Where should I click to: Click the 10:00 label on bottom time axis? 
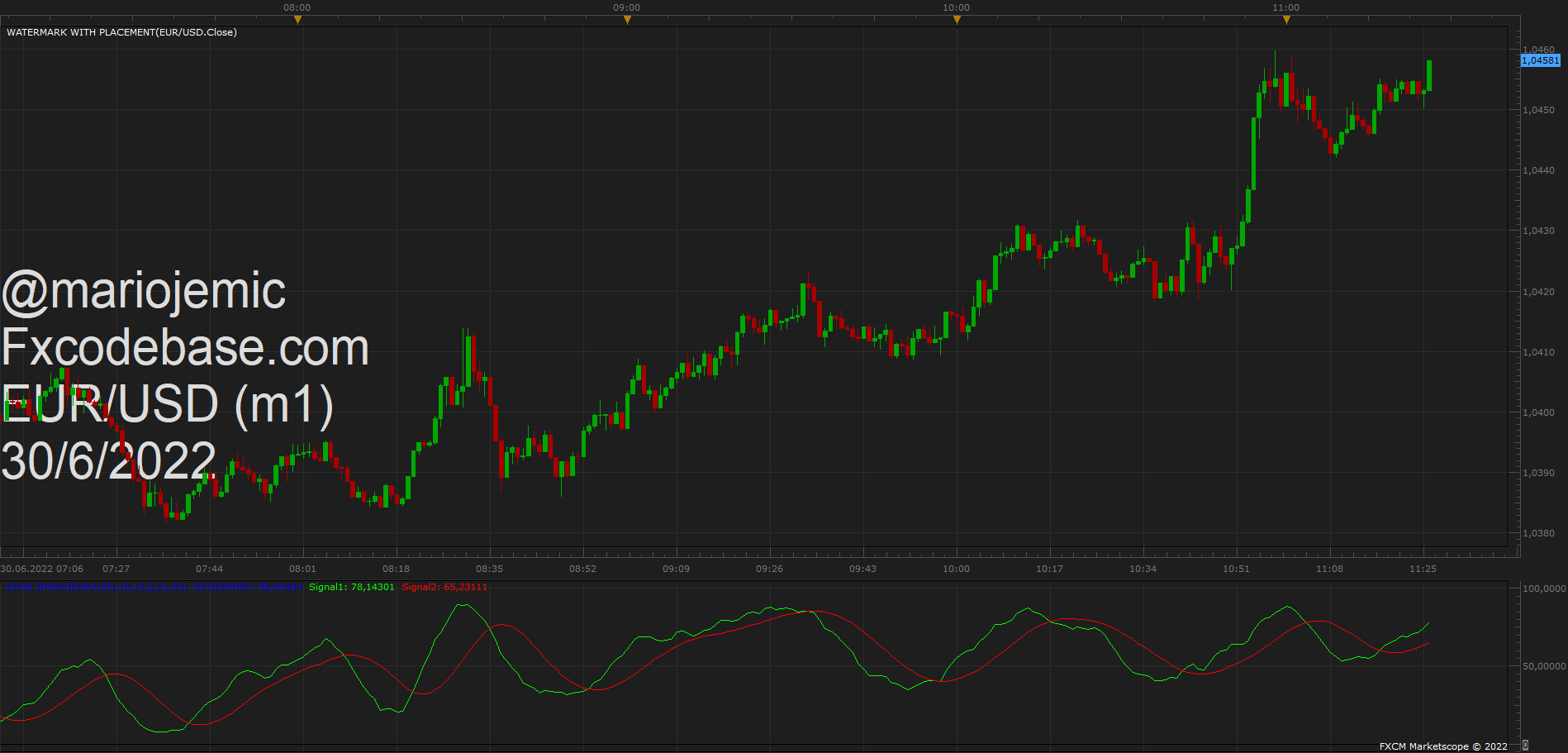(x=957, y=569)
